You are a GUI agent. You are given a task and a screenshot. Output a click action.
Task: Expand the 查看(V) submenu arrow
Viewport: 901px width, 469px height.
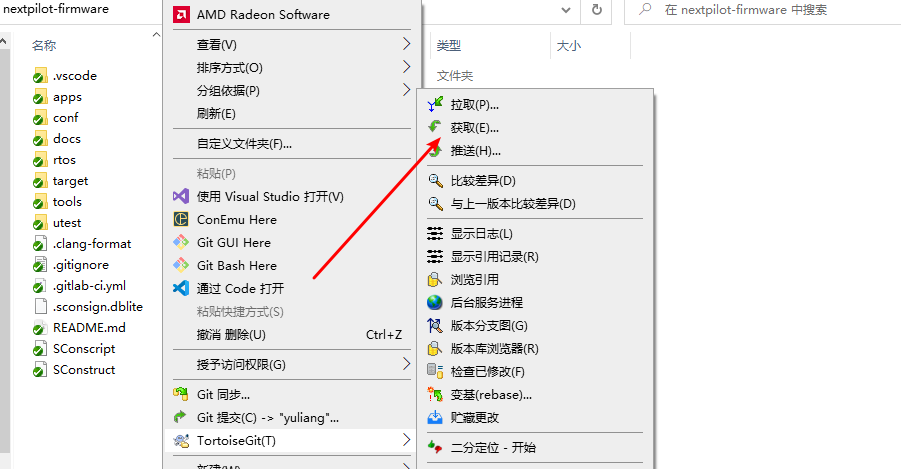(406, 44)
